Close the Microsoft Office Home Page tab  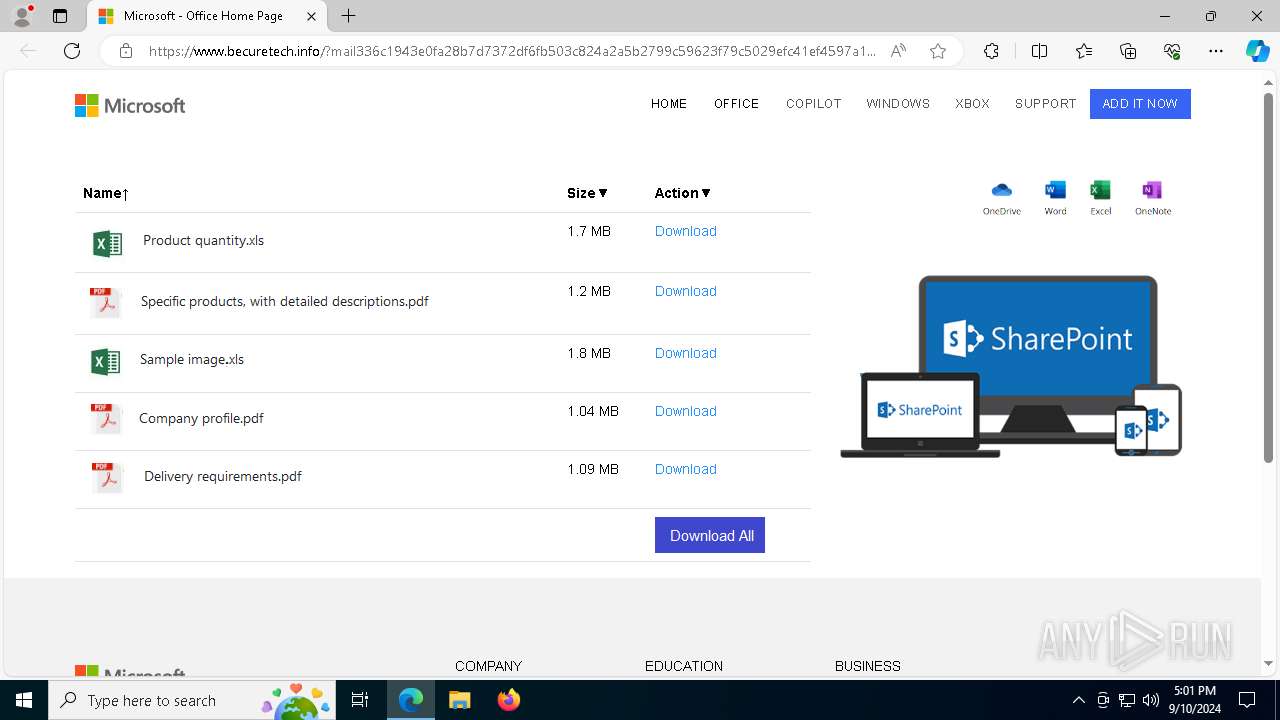pos(312,16)
